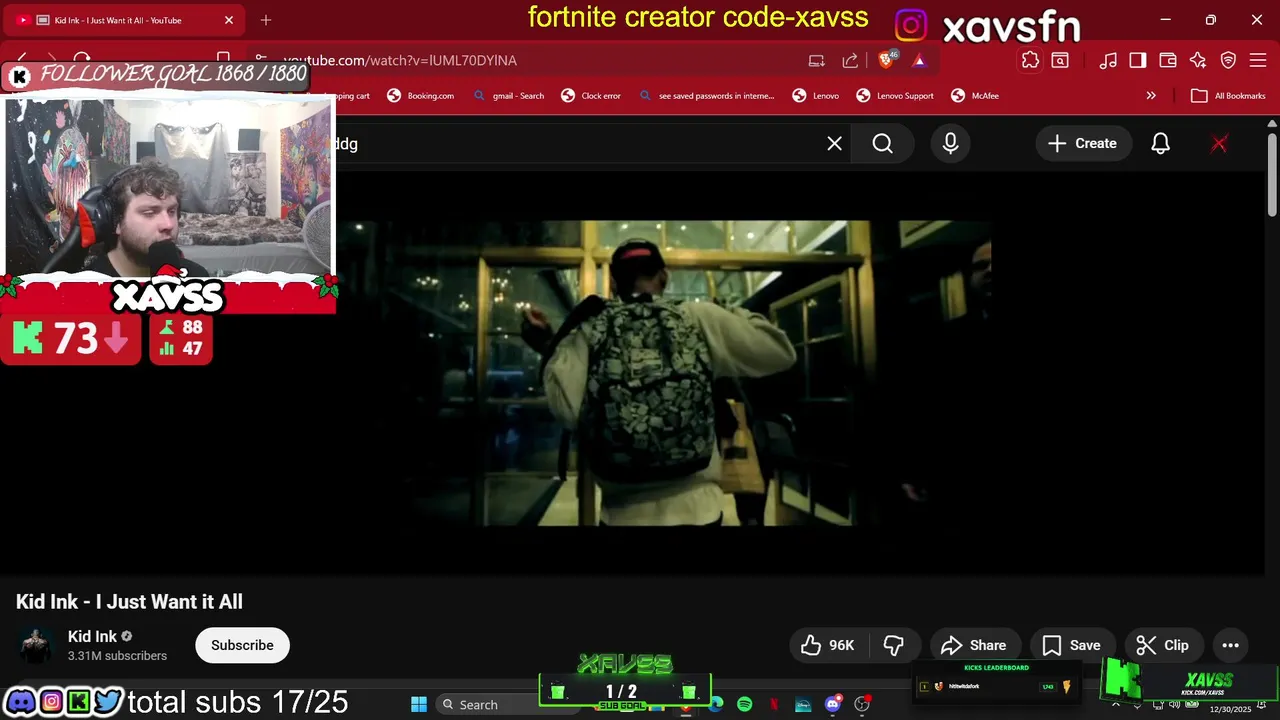Open Spotify from the taskbar
This screenshot has width=1280, height=720.
click(745, 705)
